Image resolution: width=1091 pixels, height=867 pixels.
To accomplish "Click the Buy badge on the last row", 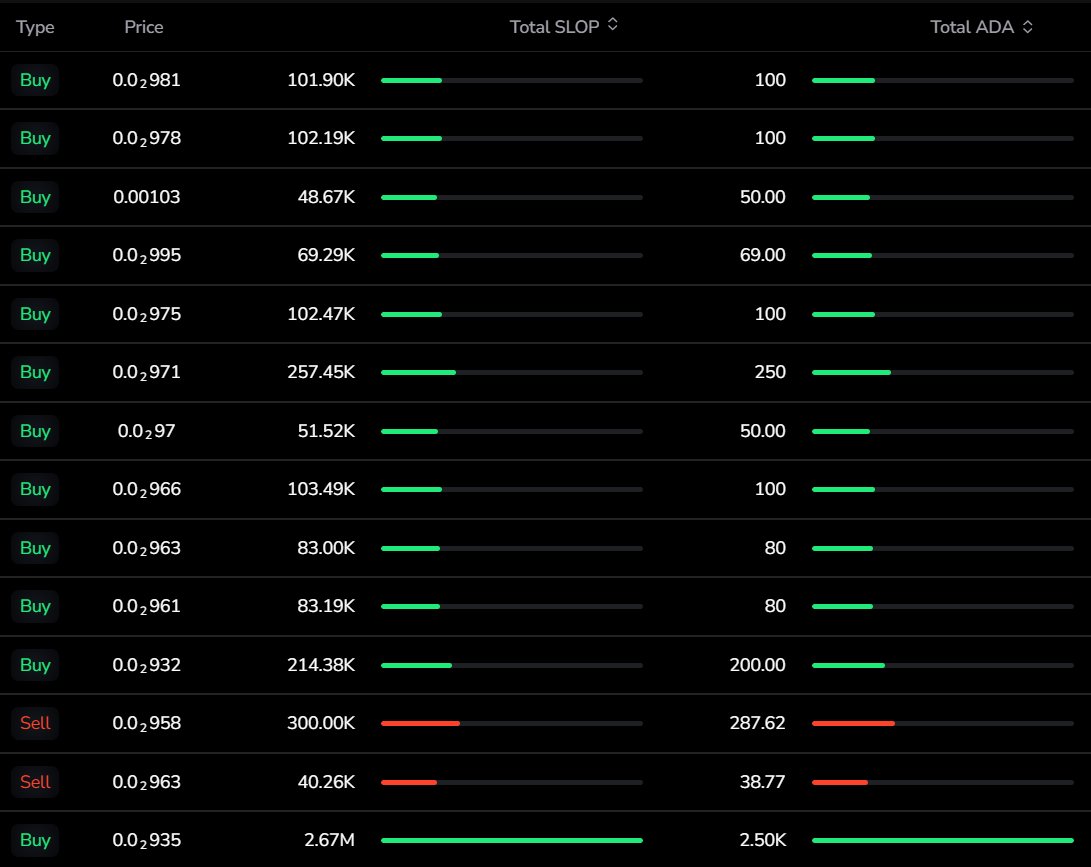I will point(34,840).
